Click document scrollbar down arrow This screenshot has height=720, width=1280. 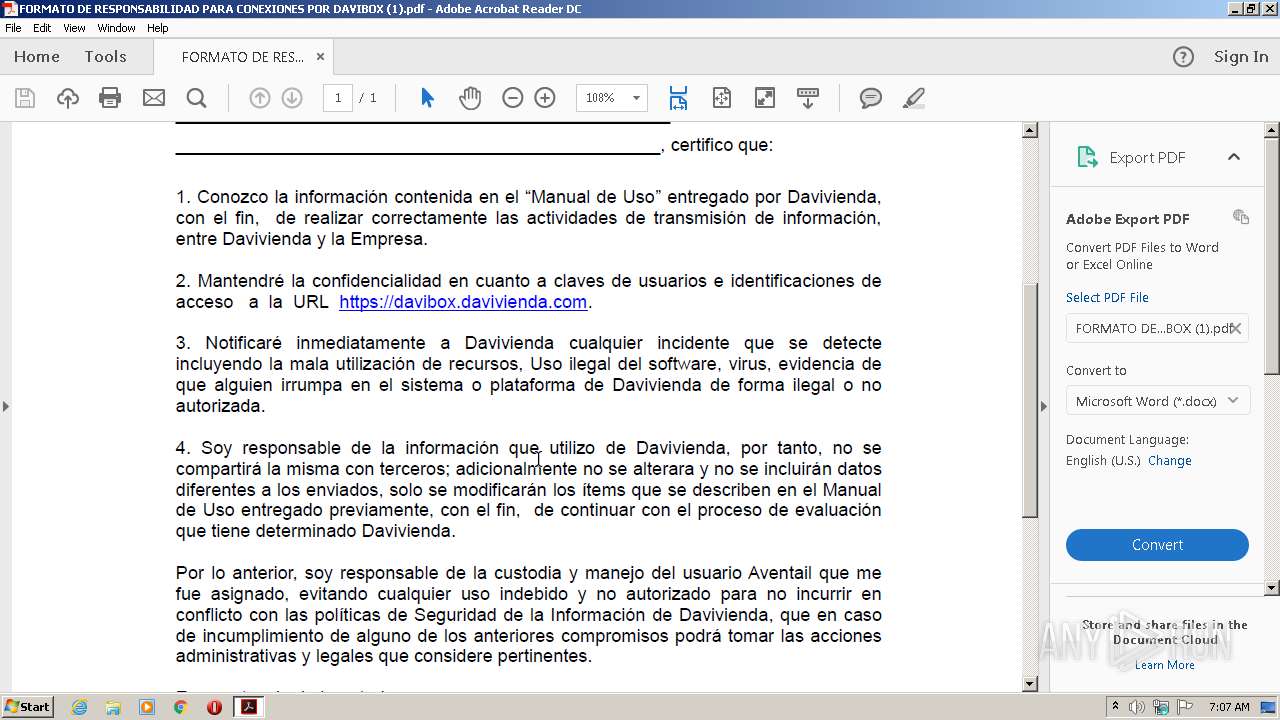[x=1030, y=685]
